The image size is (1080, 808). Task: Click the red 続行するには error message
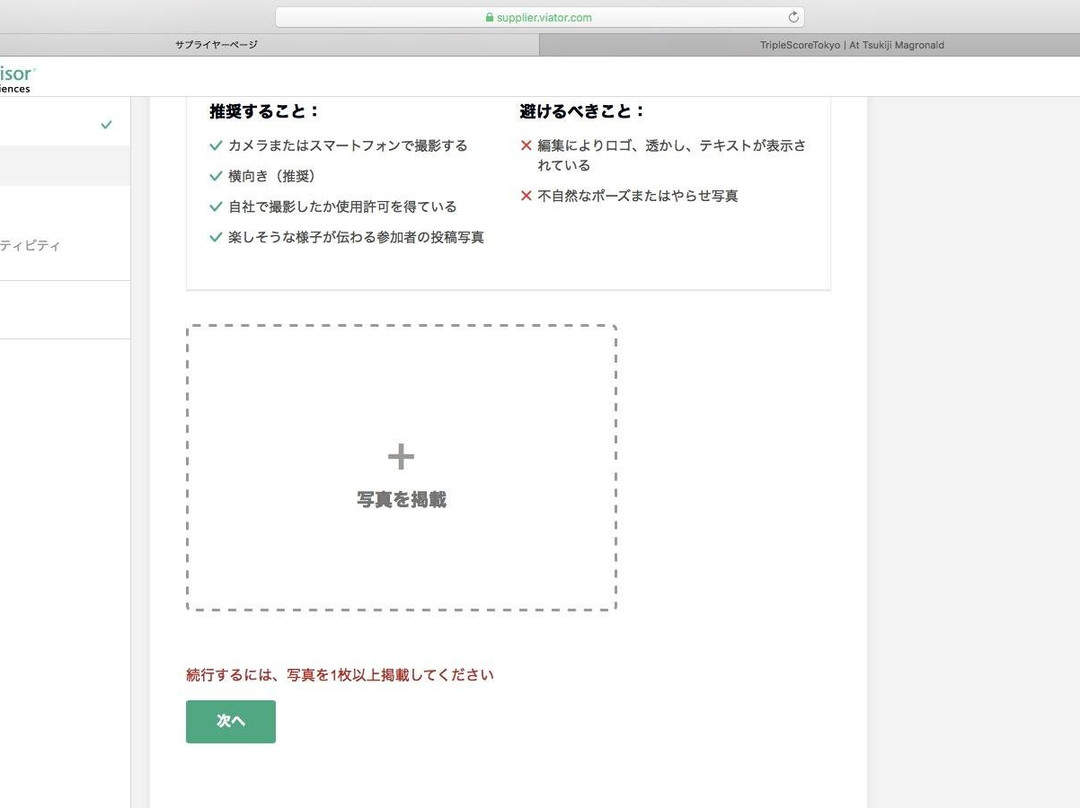[340, 675]
